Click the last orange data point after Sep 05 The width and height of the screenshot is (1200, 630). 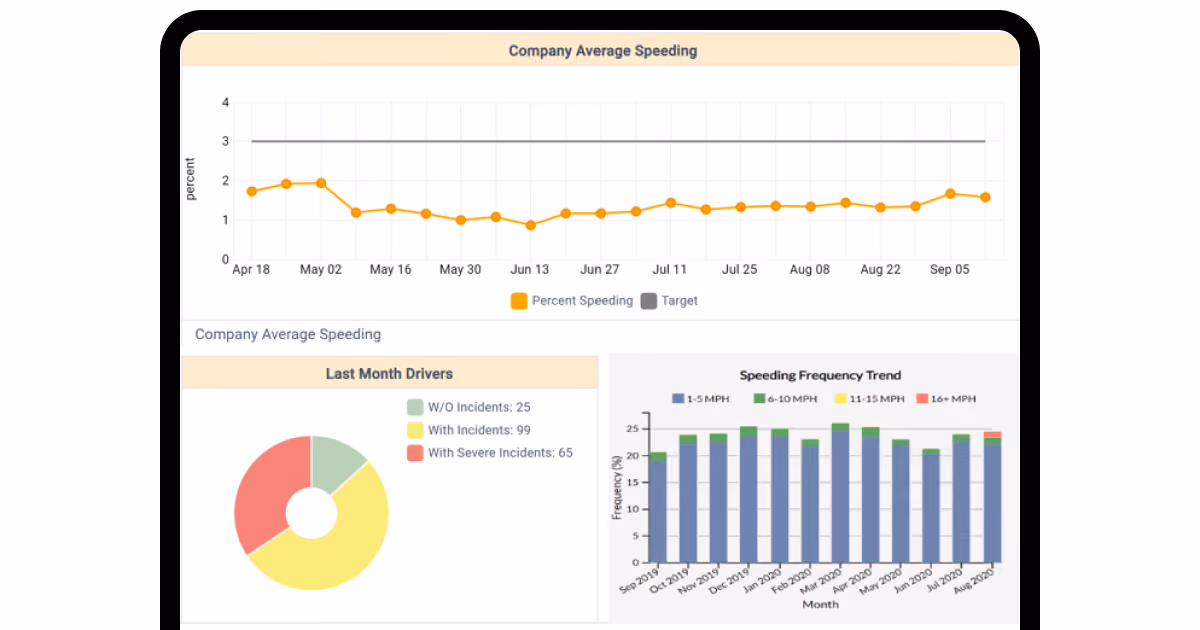tap(985, 197)
